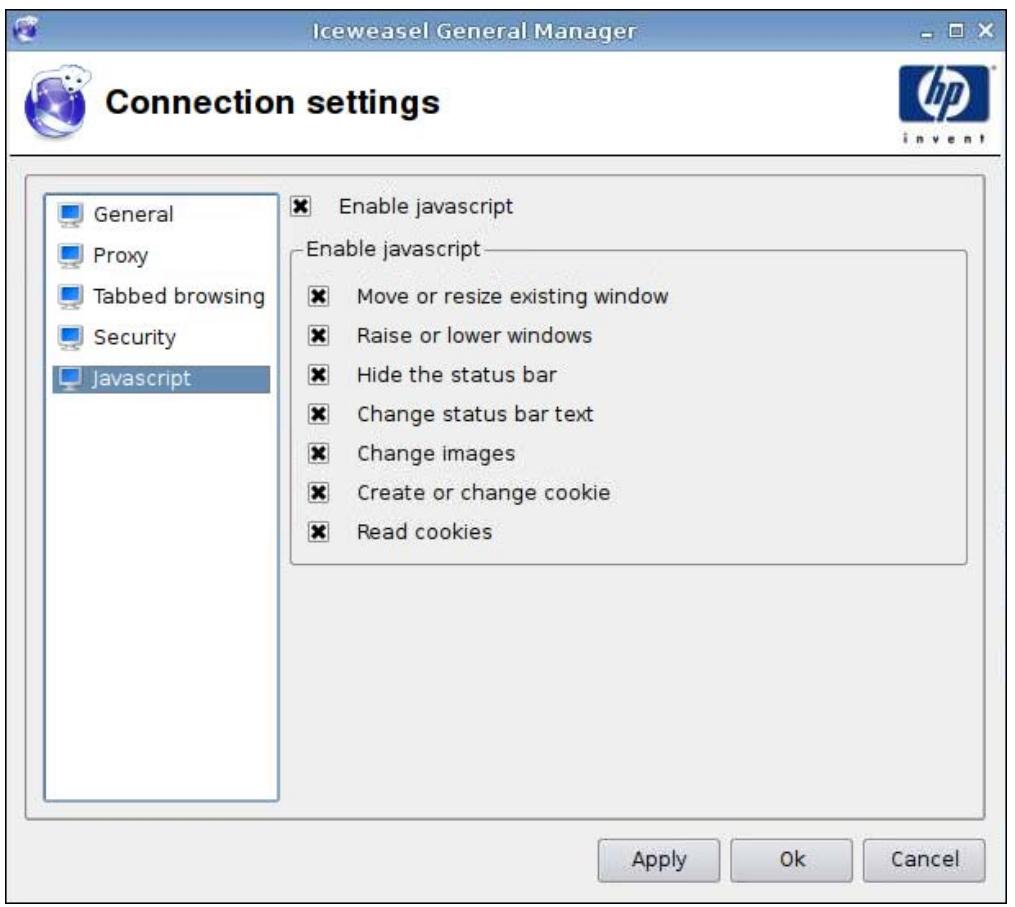
Task: Click the Apply button
Action: coord(658,860)
